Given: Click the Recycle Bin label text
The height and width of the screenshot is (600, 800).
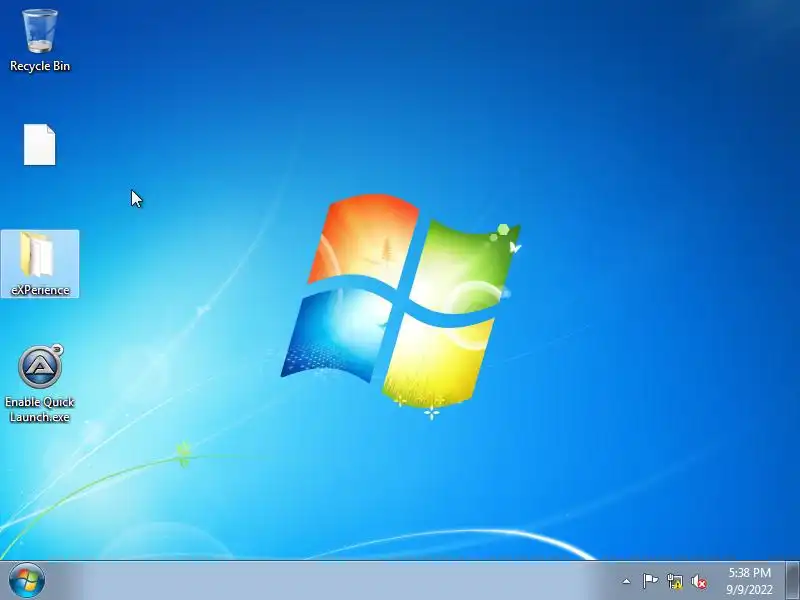Looking at the screenshot, I should pyautogui.click(x=40, y=66).
